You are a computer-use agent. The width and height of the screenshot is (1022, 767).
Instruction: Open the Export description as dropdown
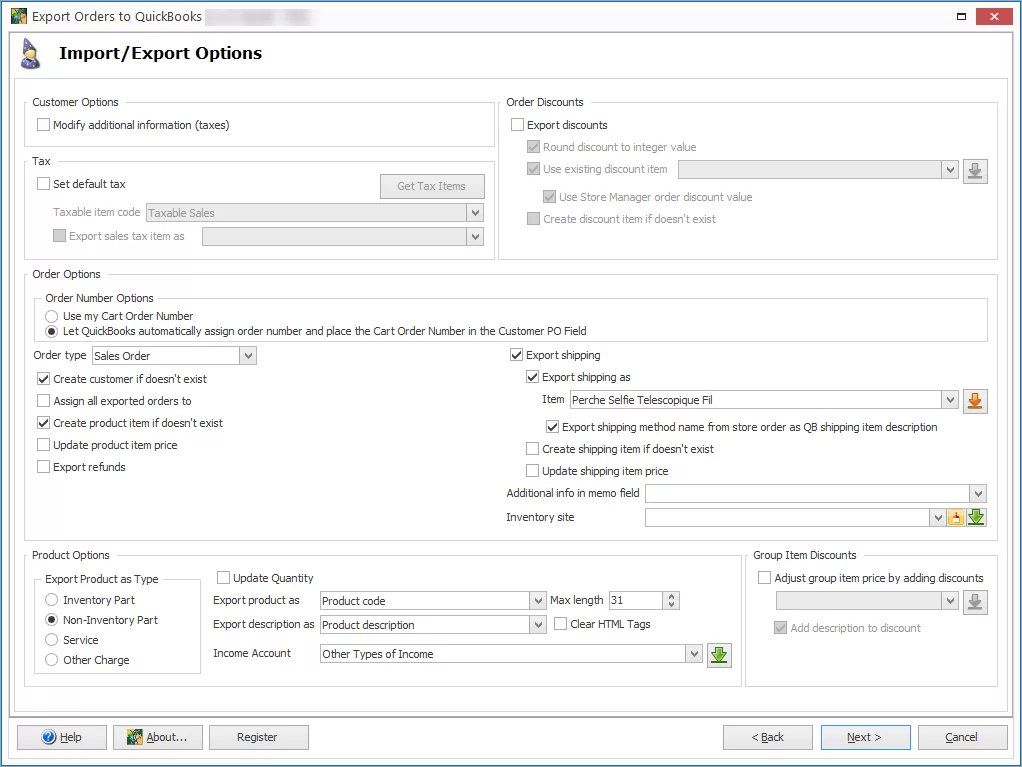(x=538, y=624)
